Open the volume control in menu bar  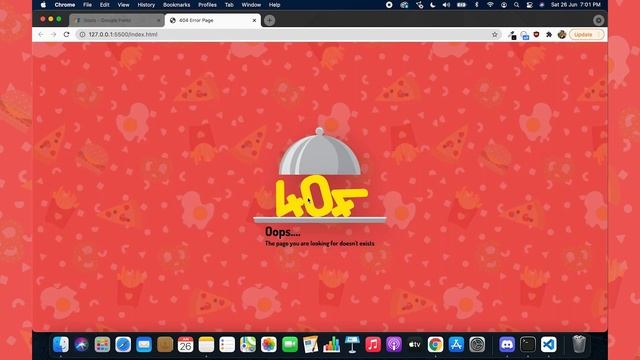(x=446, y=5)
